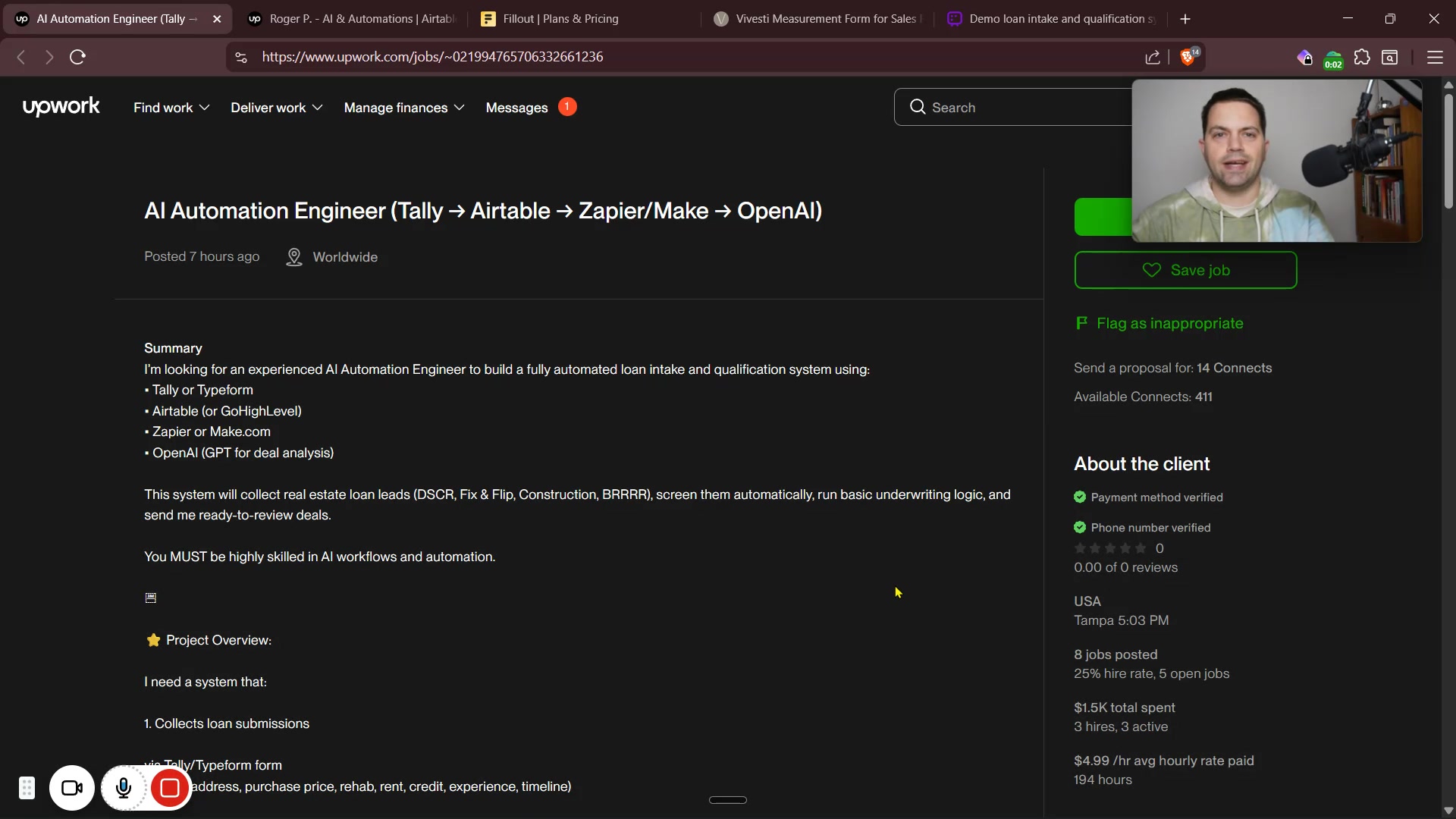This screenshot has width=1456, height=819.
Task: Click Flag as inappropriate link
Action: (x=1169, y=324)
